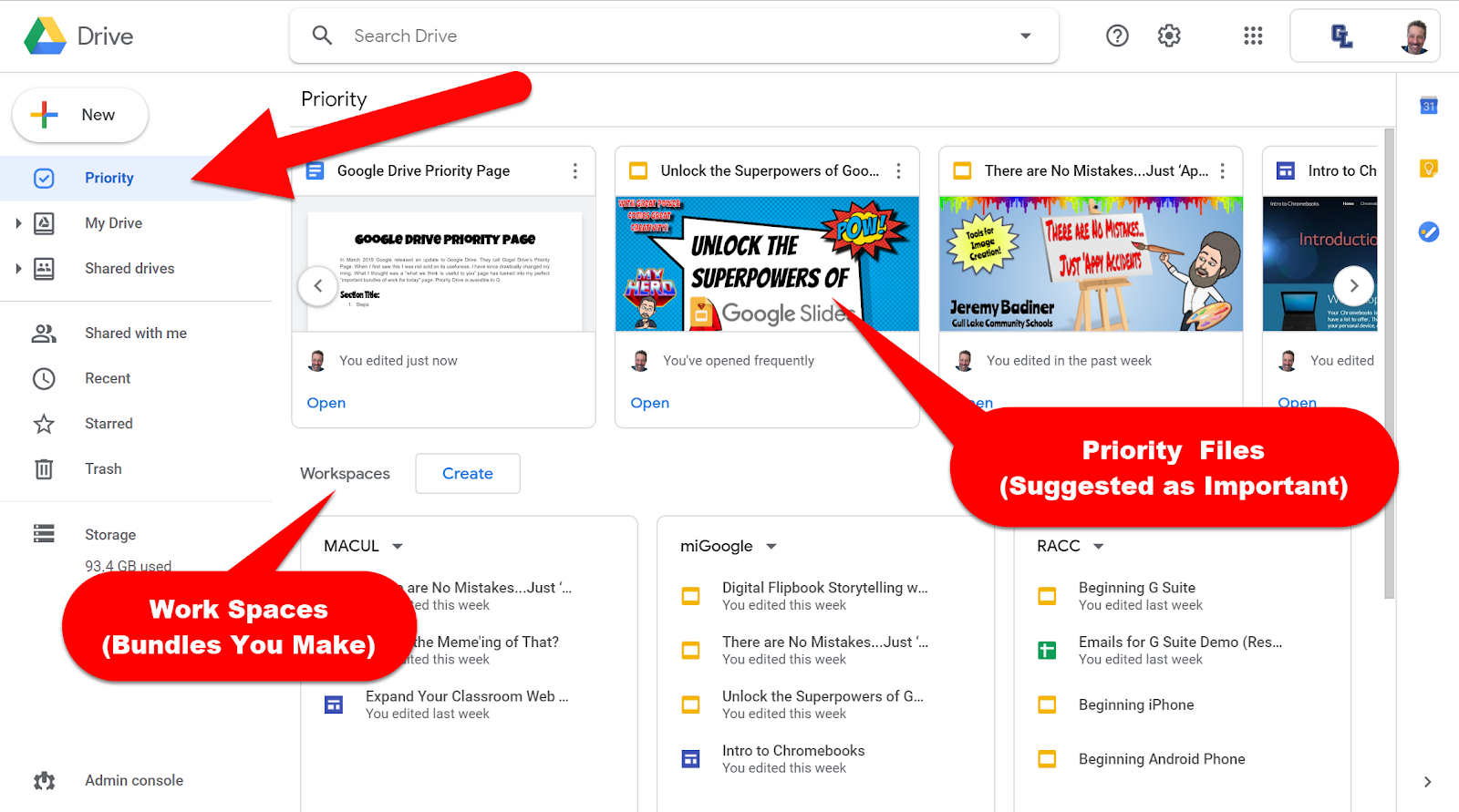Open the MACUL workspace dropdown
1459x812 pixels.
[398, 546]
